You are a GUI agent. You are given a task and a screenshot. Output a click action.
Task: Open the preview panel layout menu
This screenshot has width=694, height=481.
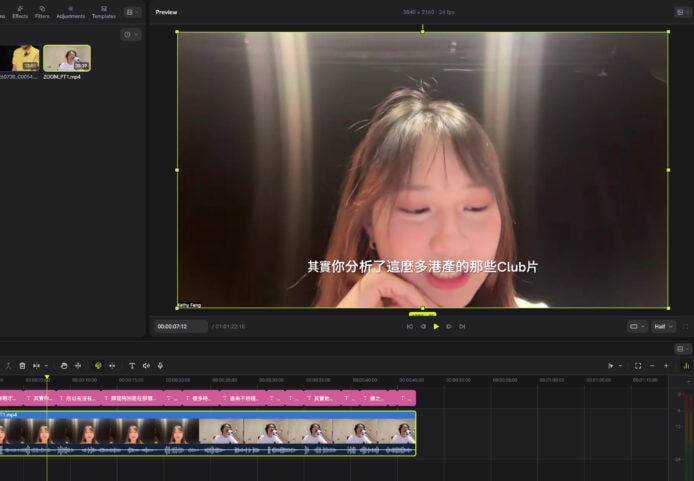pyautogui.click(x=682, y=12)
